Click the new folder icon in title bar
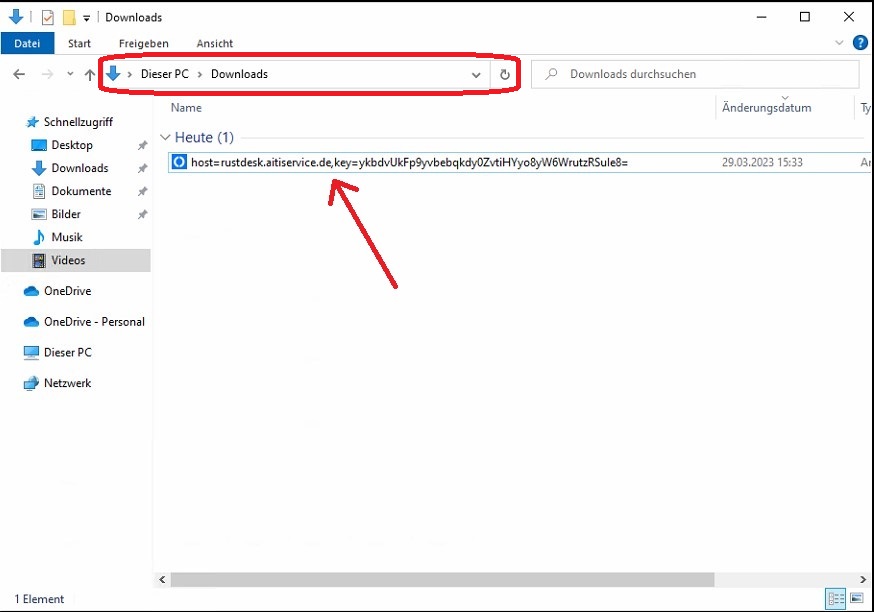 [68, 17]
